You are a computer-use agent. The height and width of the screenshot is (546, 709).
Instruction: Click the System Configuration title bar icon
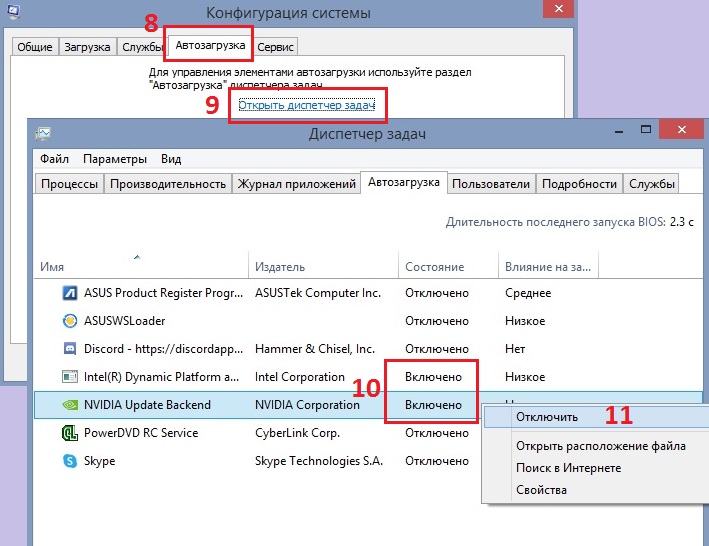13,10
